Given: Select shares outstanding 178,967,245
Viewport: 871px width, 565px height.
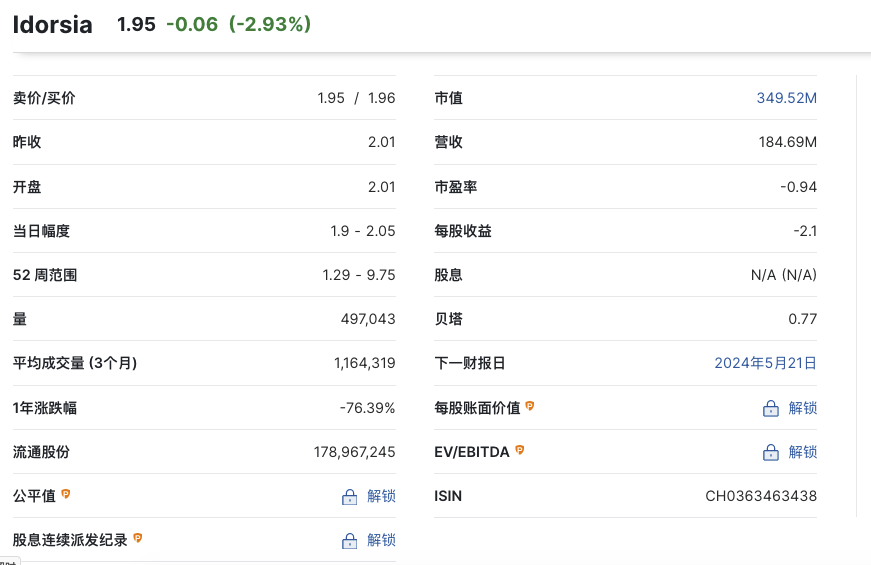Looking at the screenshot, I should pyautogui.click(x=354, y=452).
